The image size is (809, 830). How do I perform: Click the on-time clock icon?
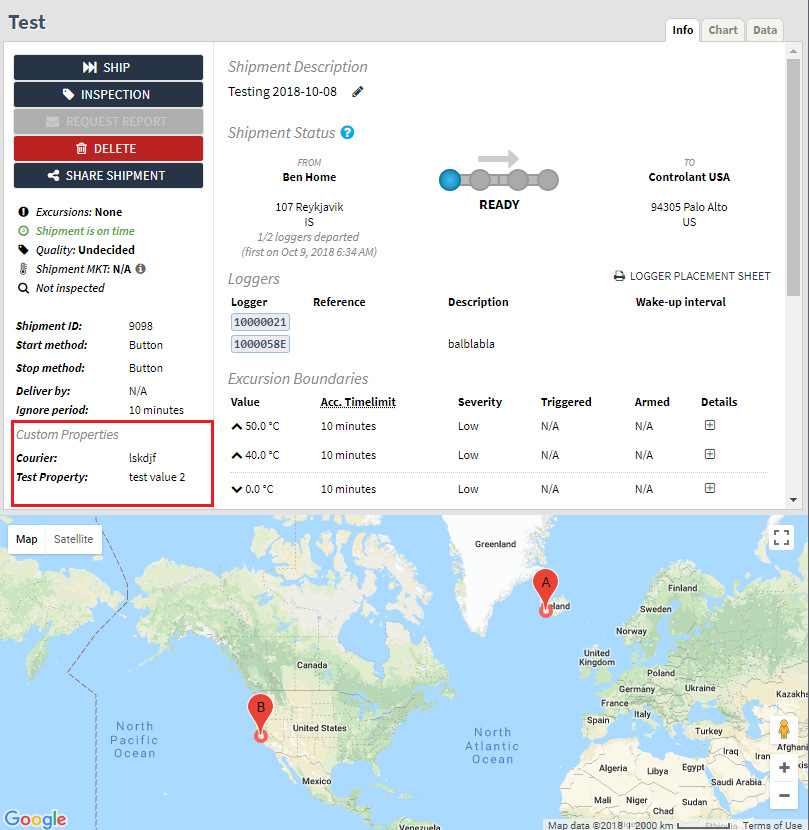[x=23, y=231]
